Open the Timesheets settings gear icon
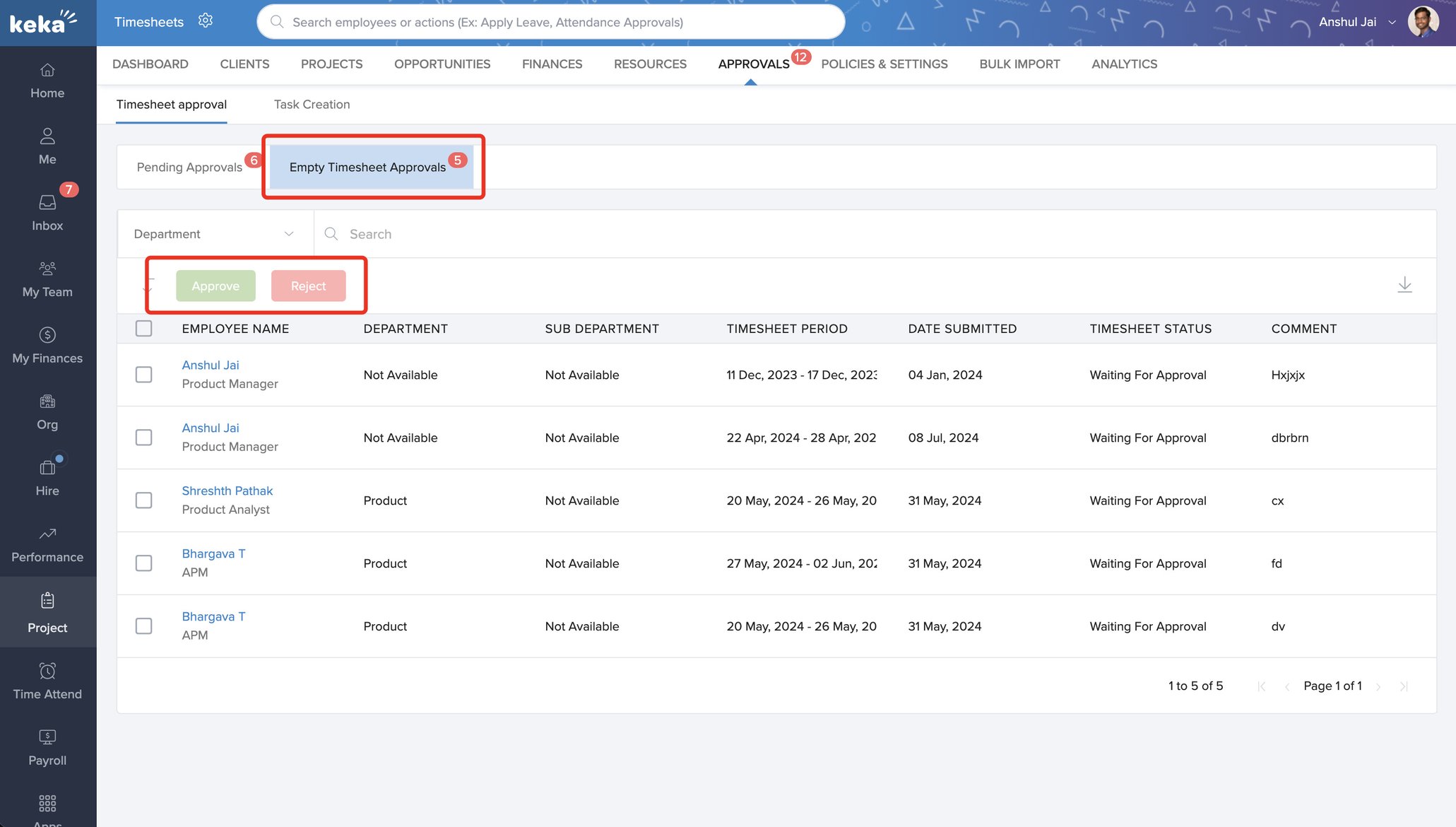 (x=204, y=20)
